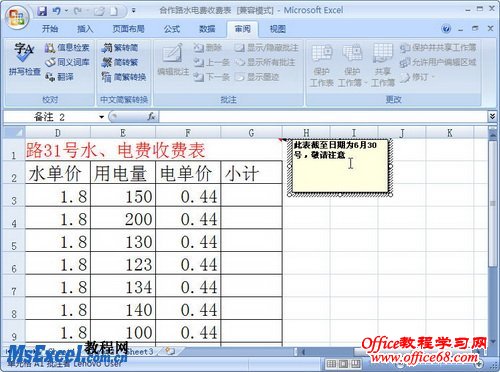Viewport: 500px width, 372px height.
Task: Open Chinese conversion options (简繁转换)
Action: [124, 77]
